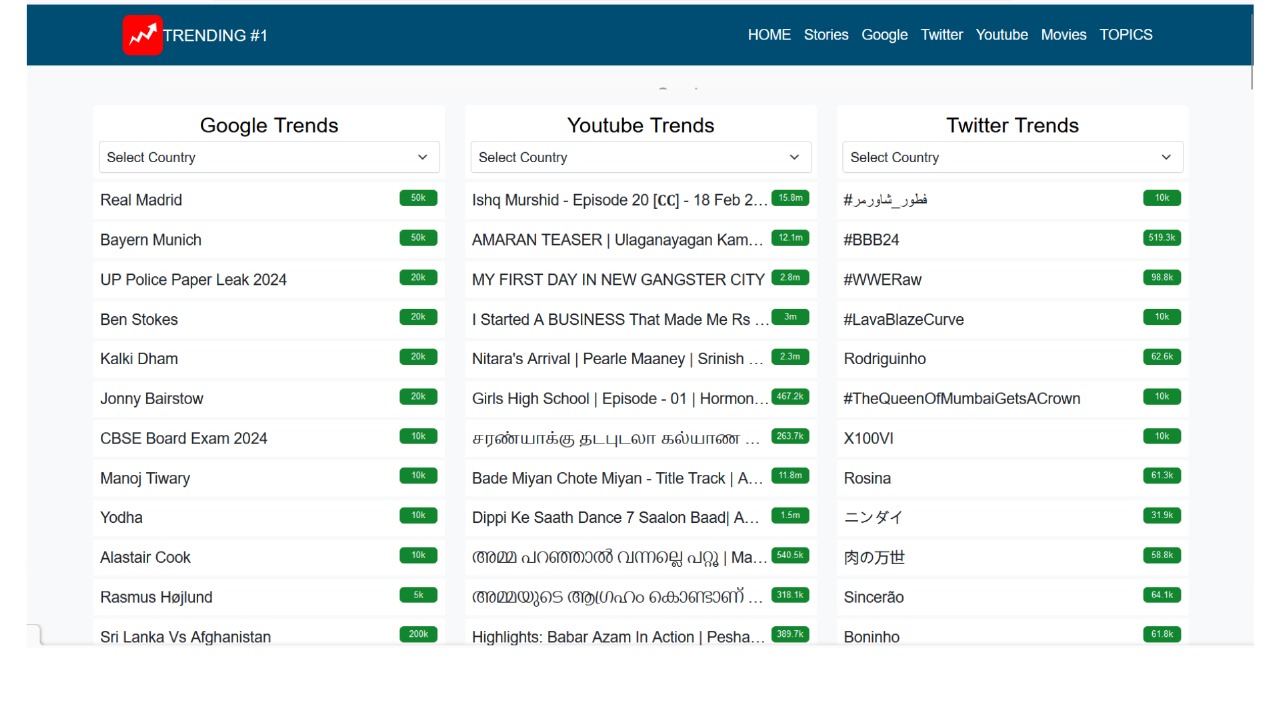
Task: Open the Google Trends country selector
Action: click(268, 157)
